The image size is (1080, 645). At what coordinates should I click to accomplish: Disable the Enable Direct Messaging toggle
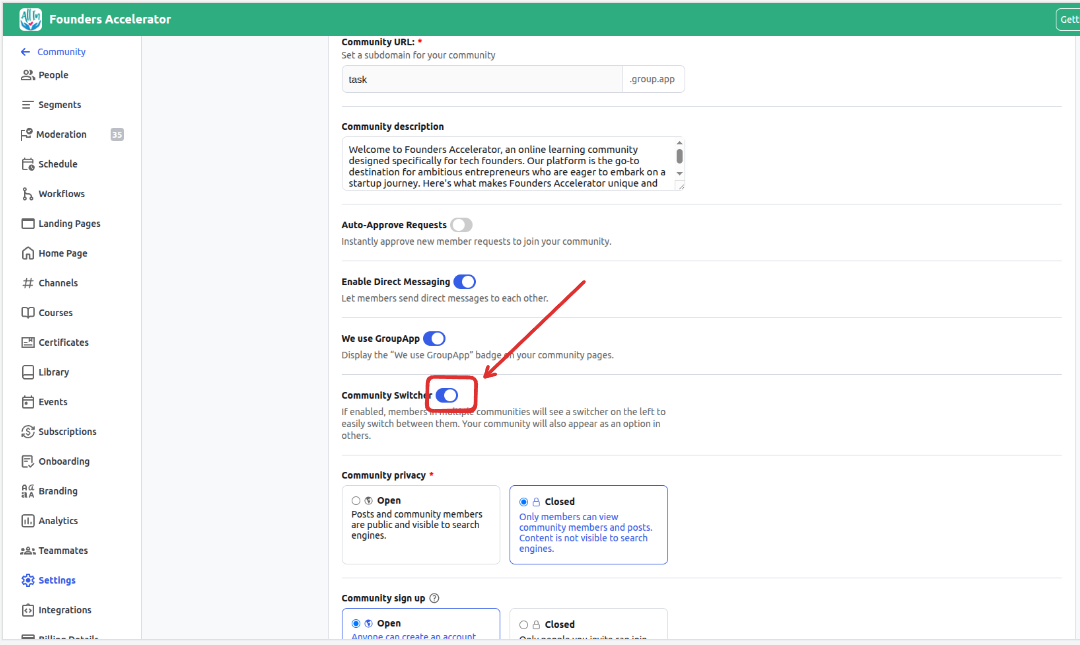tap(465, 281)
